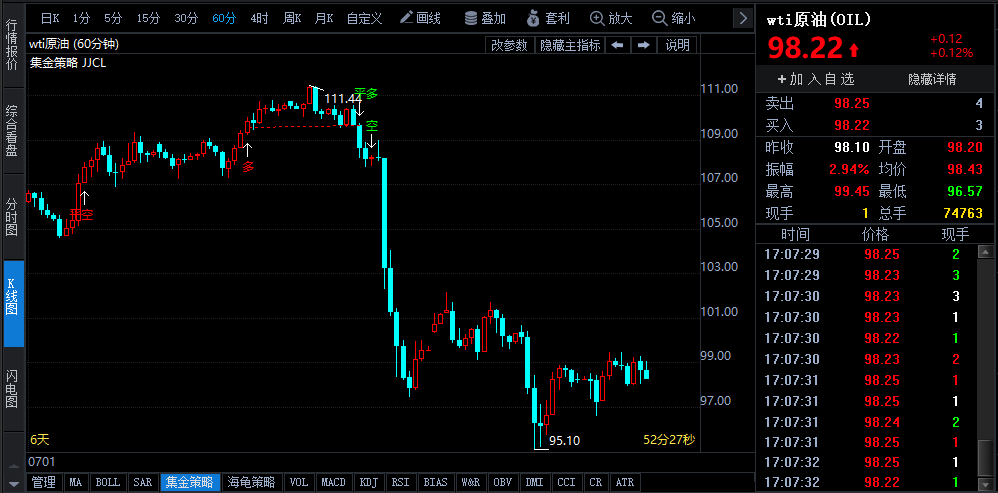Click the 改参数 button
Image resolution: width=998 pixels, height=493 pixels.
click(509, 45)
